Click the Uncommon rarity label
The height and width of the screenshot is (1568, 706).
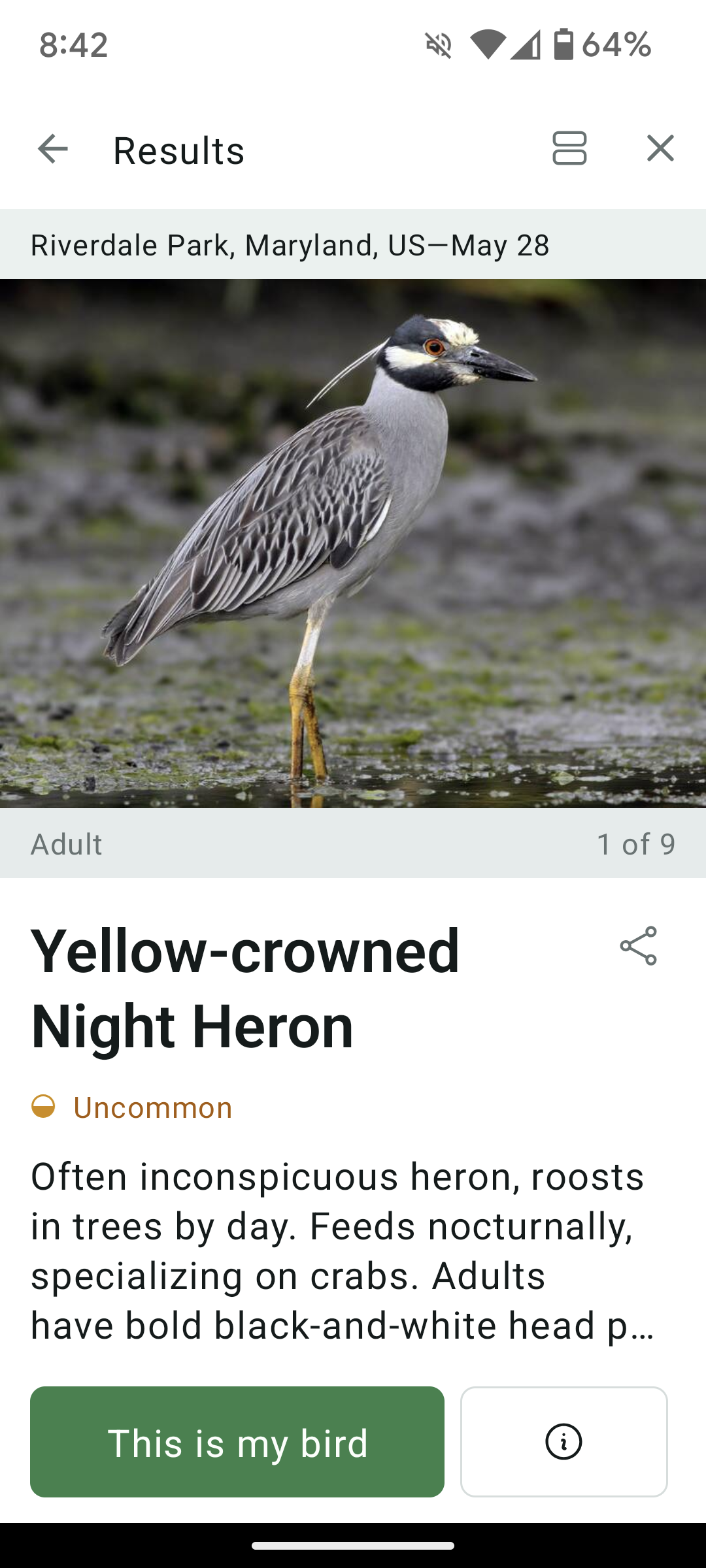coord(153,1107)
